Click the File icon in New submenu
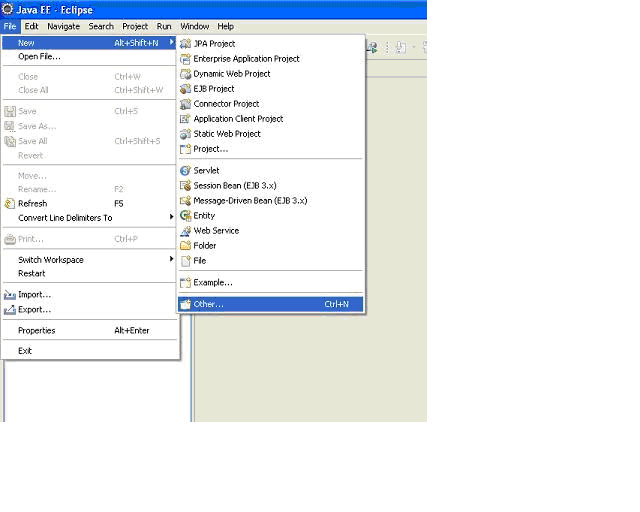The height and width of the screenshot is (512, 640). [x=185, y=261]
